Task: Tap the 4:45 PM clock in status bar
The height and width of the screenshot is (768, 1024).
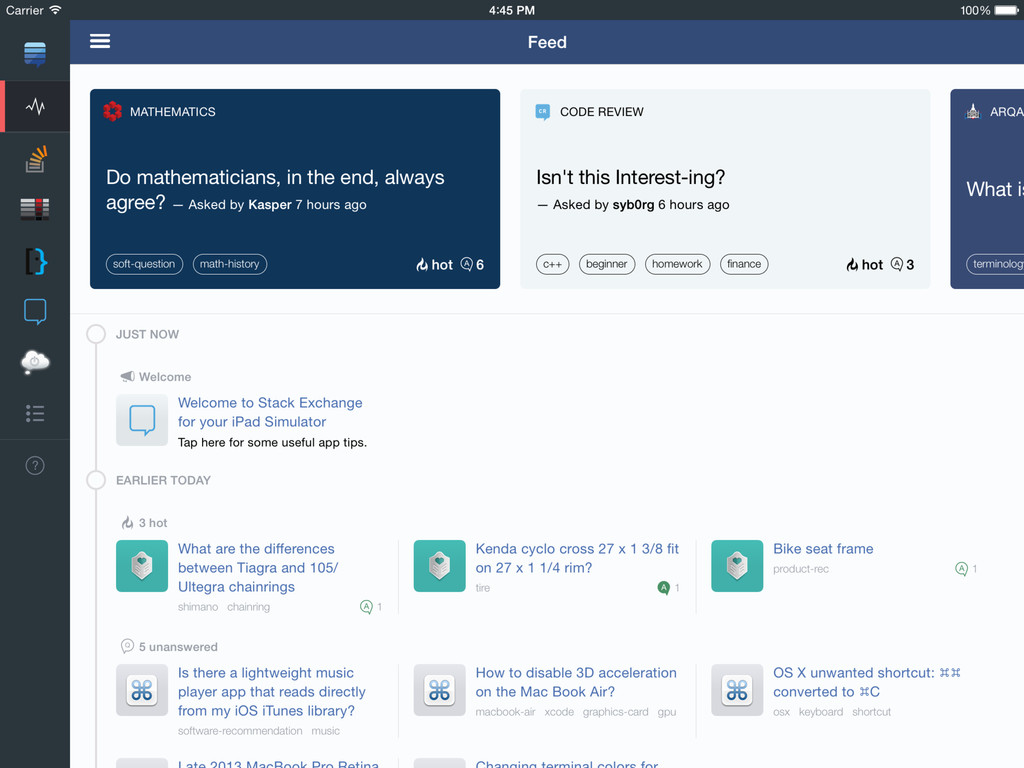Action: (512, 10)
